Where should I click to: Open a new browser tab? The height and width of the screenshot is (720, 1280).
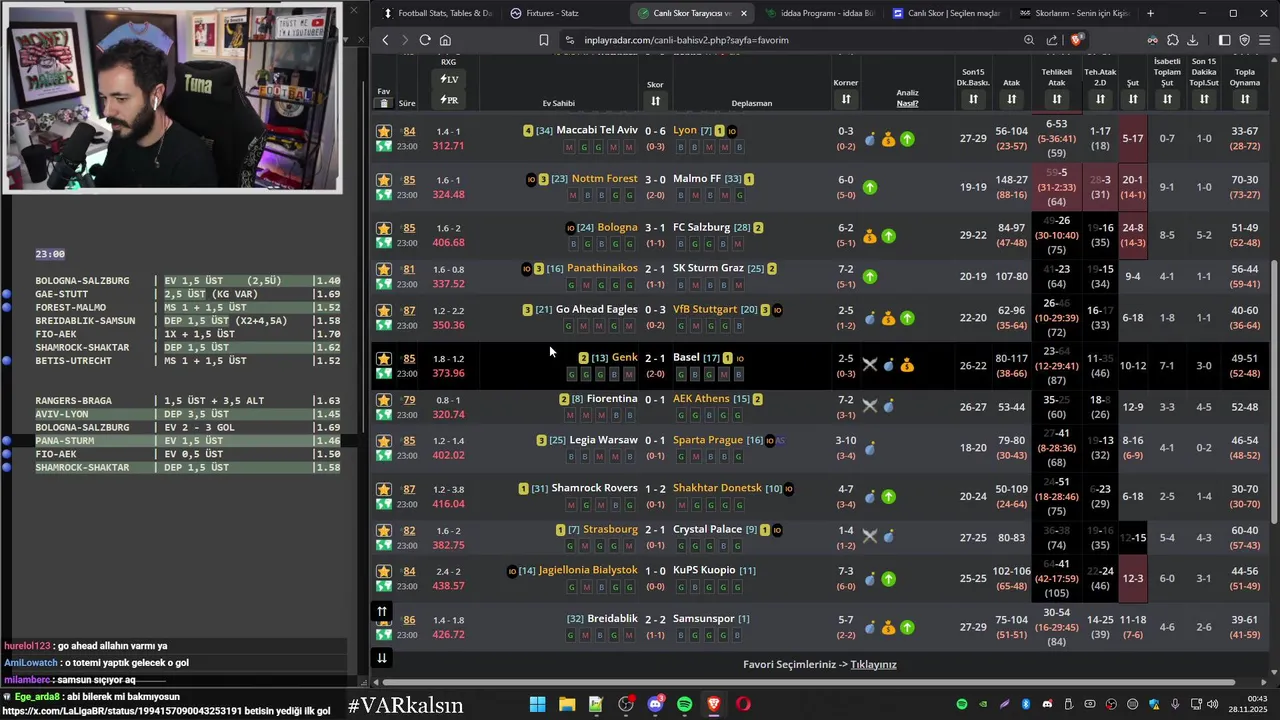[x=1150, y=13]
